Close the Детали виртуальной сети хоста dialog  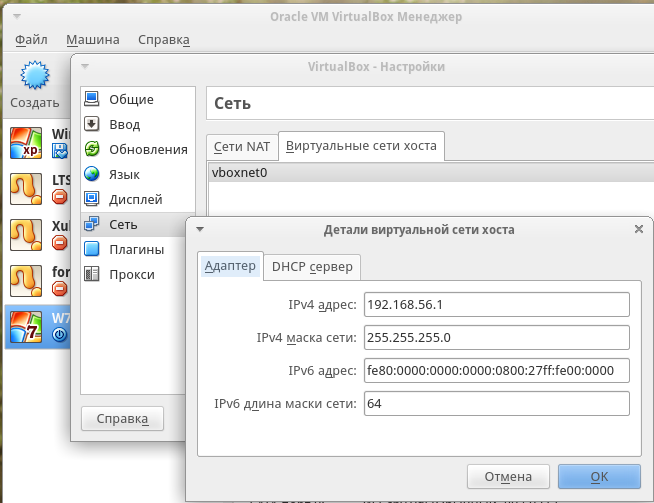click(x=639, y=229)
